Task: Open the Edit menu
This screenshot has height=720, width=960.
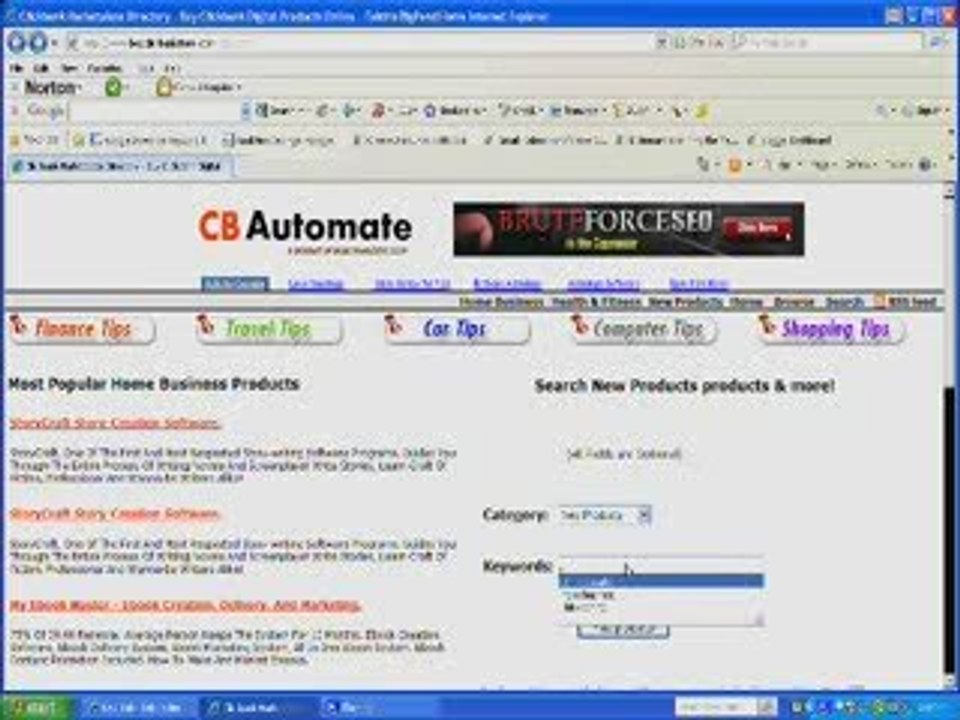Action: 40,68
